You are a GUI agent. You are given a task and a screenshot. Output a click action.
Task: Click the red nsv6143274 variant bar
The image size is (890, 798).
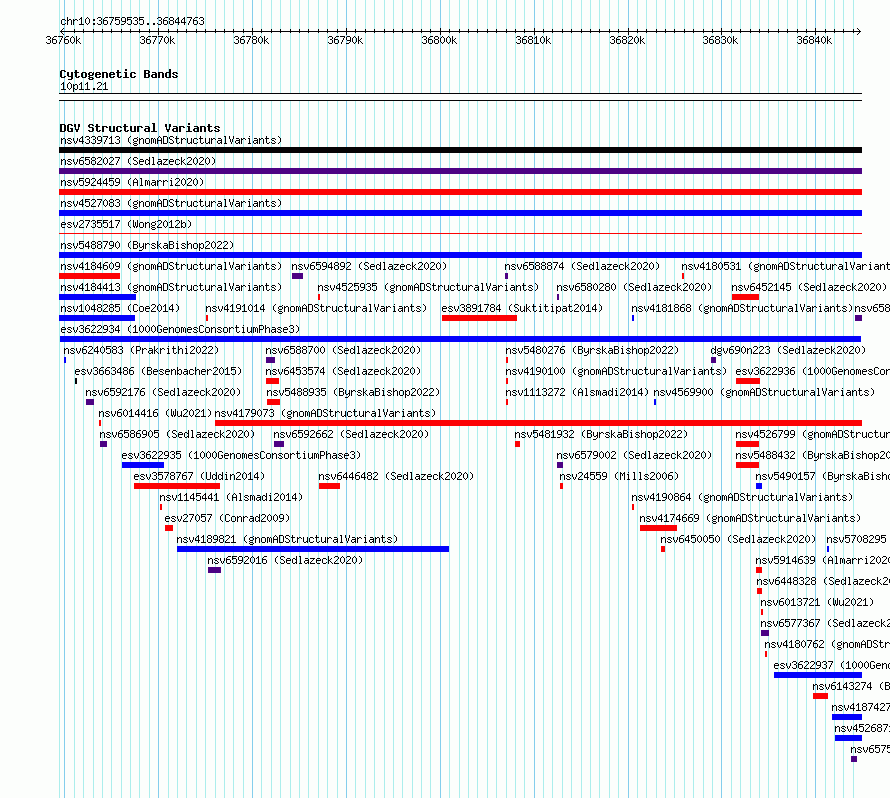pyautogui.click(x=820, y=696)
